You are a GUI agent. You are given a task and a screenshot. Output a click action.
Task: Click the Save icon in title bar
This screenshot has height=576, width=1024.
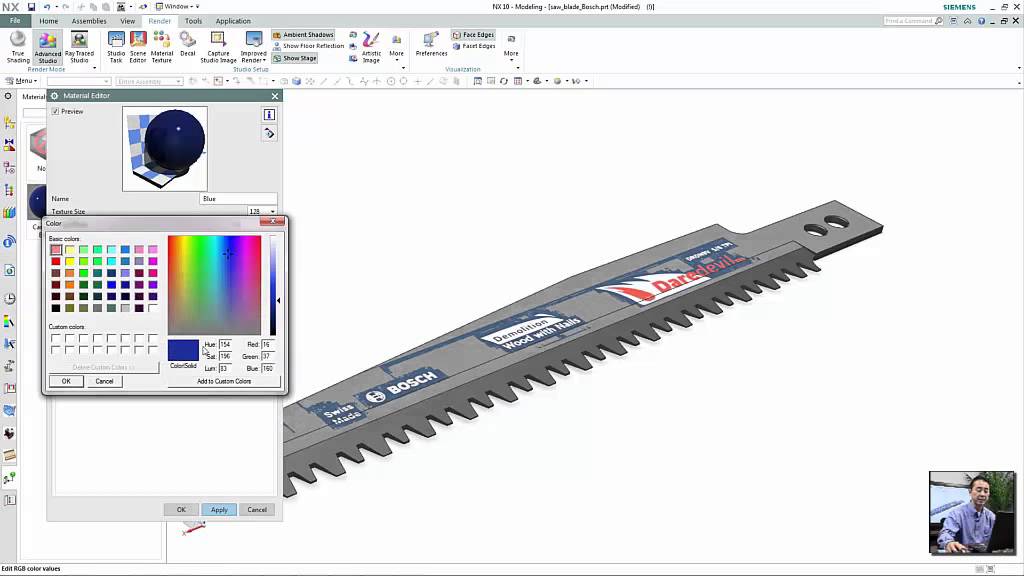tap(31, 7)
